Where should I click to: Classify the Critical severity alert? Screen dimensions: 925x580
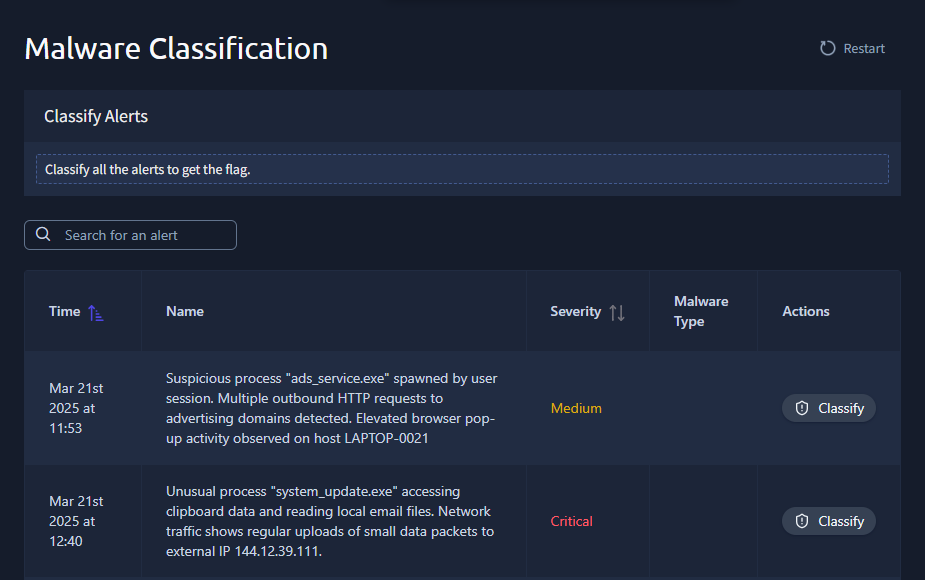coord(829,521)
